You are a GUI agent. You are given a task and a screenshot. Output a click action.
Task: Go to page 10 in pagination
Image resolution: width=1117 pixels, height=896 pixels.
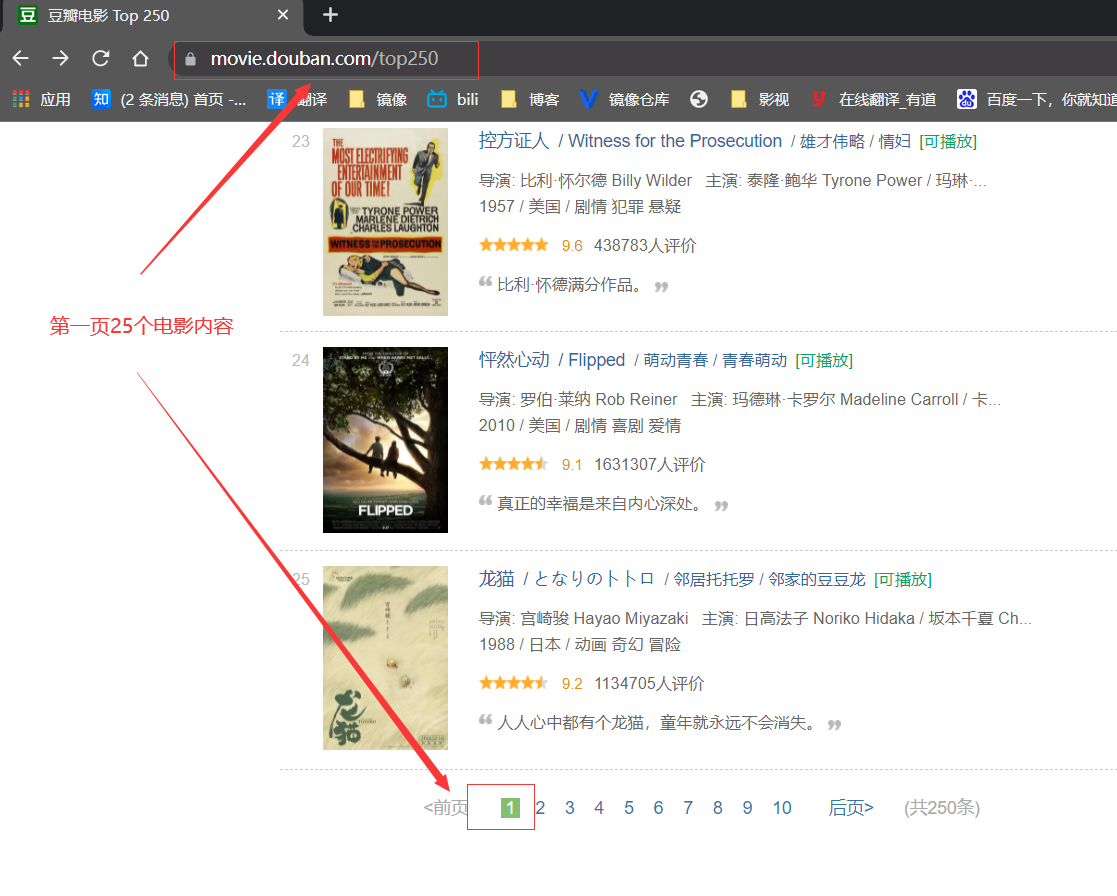point(782,808)
